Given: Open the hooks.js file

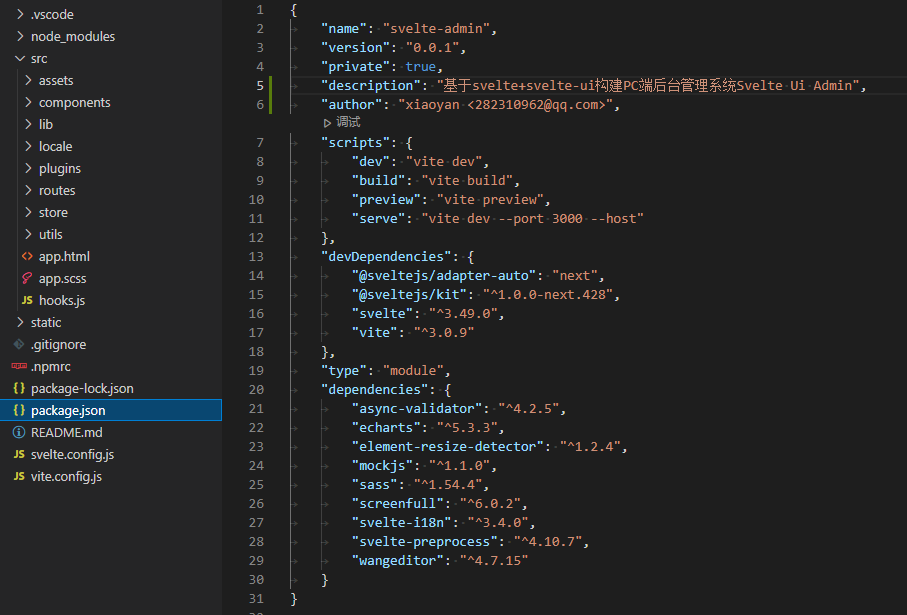Looking at the screenshot, I should 62,300.
